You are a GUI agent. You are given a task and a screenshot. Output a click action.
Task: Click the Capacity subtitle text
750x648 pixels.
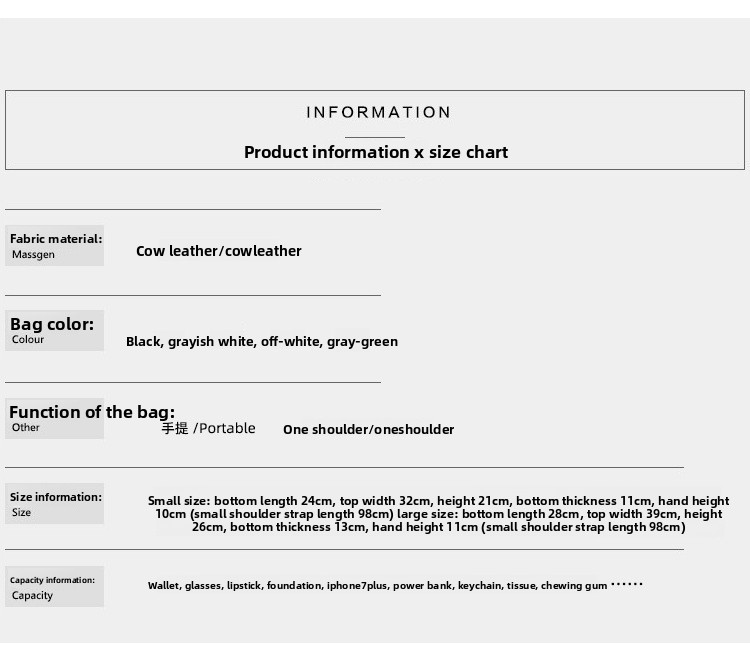click(x=33, y=595)
